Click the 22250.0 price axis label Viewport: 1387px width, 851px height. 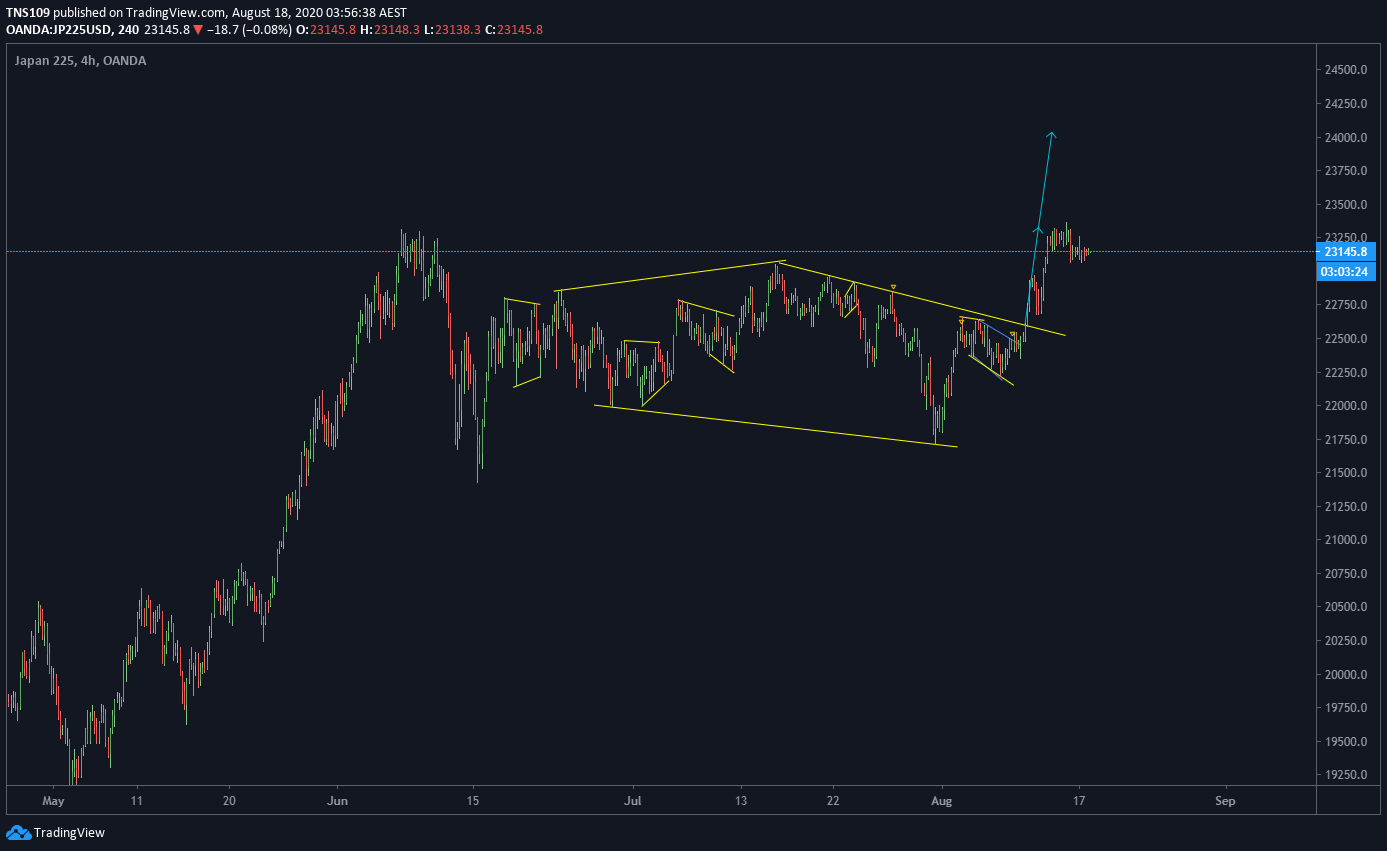pyautogui.click(x=1347, y=372)
